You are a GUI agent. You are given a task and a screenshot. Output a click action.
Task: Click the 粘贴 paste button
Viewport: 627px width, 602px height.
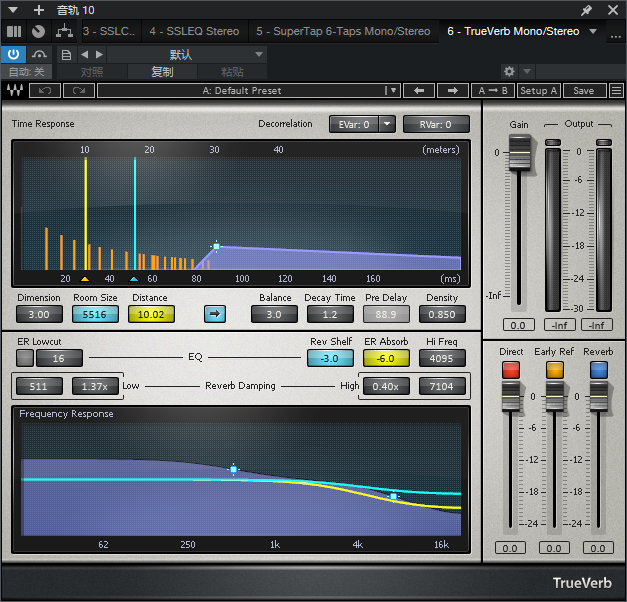(x=232, y=72)
